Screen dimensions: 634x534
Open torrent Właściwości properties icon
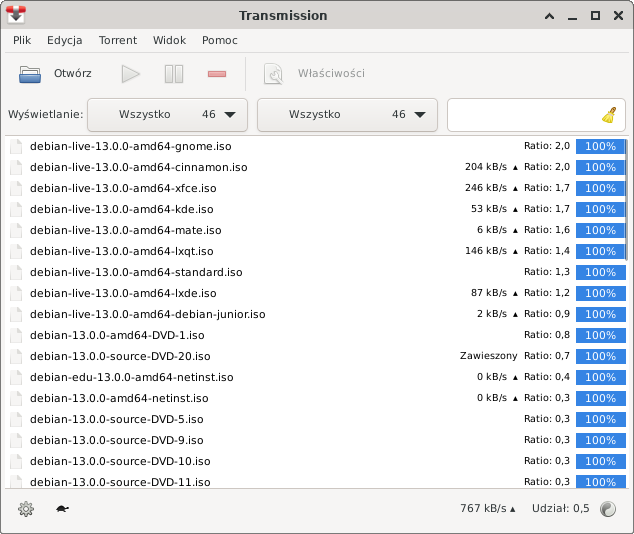(273, 74)
